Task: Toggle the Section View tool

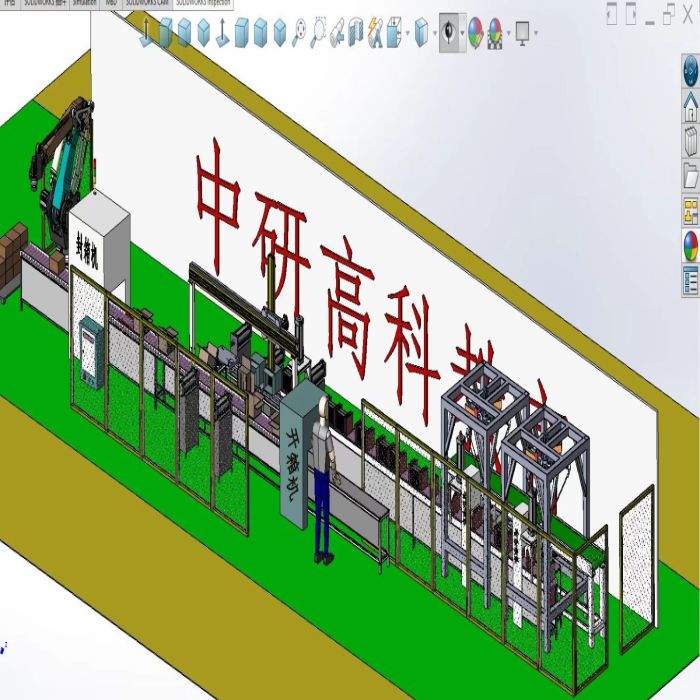Action: 357,34
